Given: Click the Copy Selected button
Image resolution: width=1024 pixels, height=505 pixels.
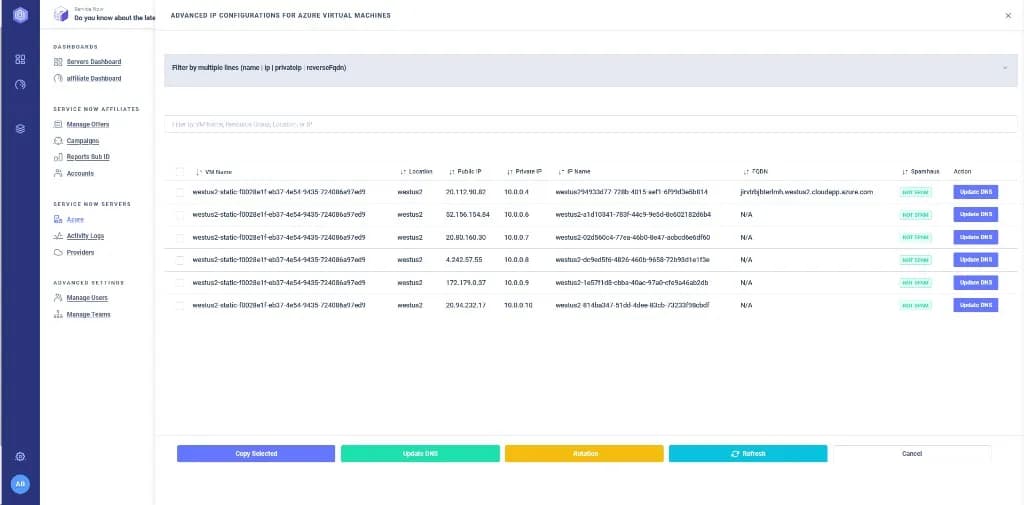Looking at the screenshot, I should [256, 453].
